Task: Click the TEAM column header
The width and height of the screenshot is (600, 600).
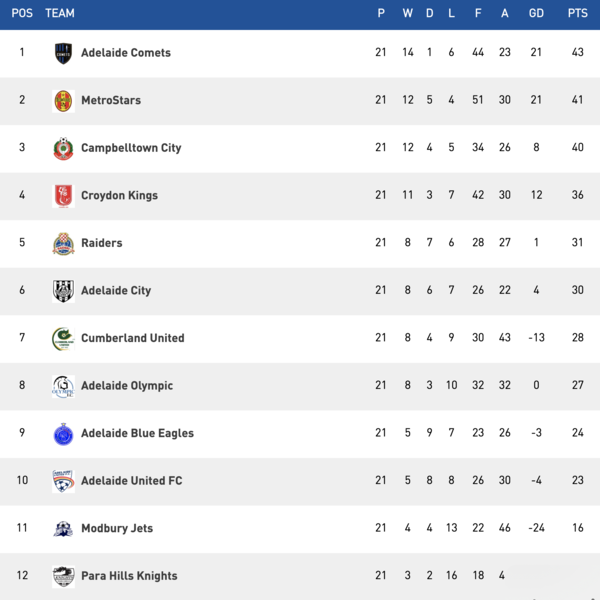Action: click(x=60, y=13)
